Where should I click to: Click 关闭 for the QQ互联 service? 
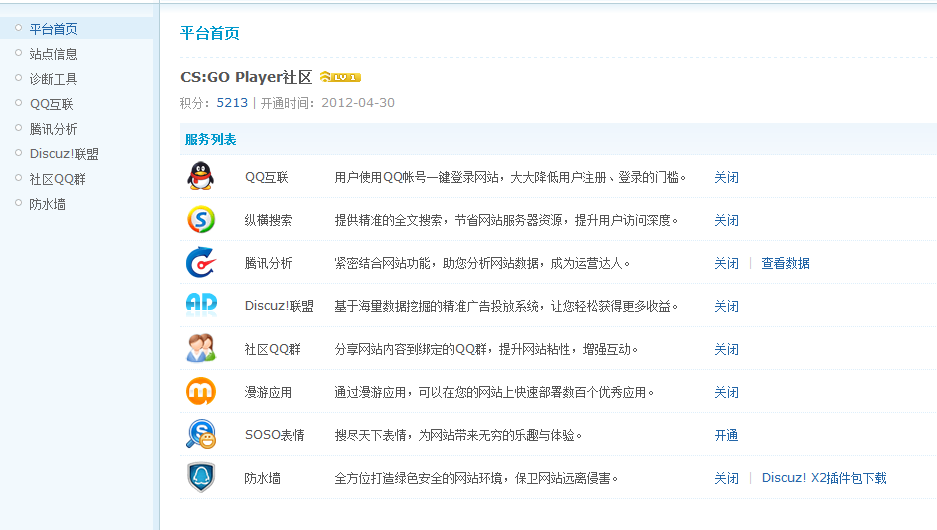pyautogui.click(x=727, y=177)
